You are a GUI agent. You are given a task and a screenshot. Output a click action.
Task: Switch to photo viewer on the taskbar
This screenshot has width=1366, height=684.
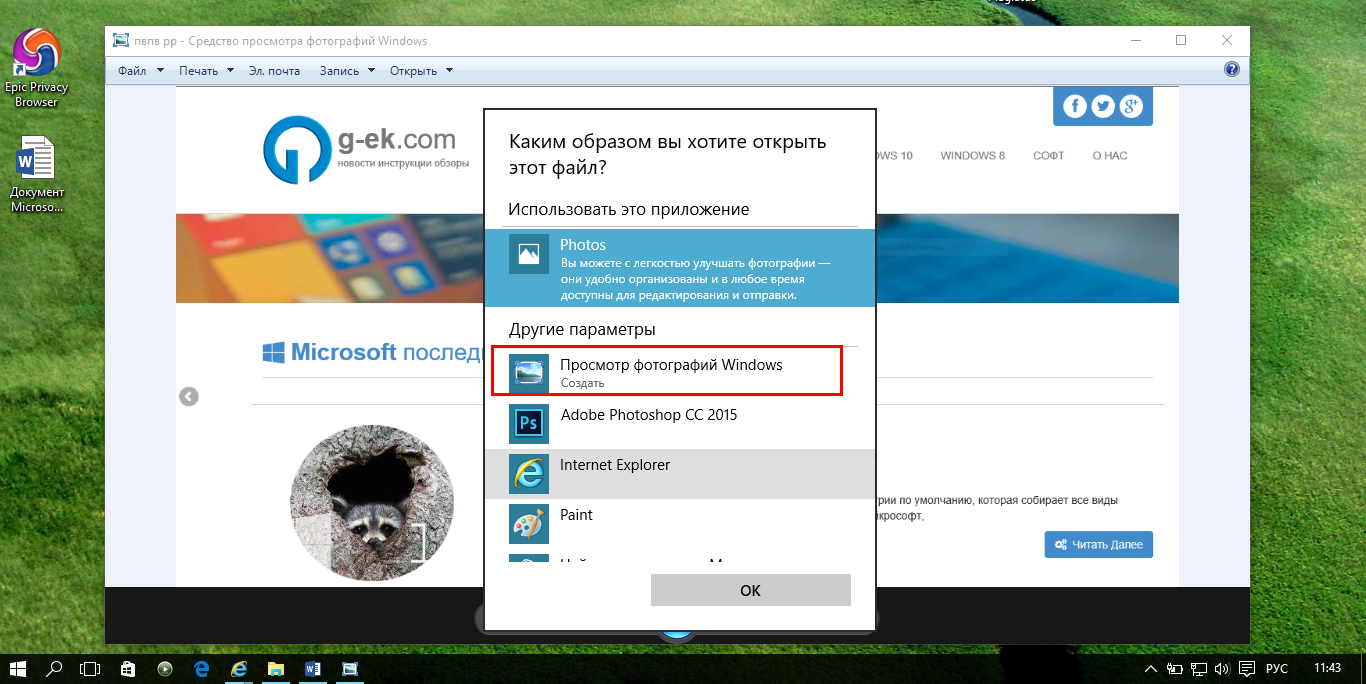[x=350, y=668]
